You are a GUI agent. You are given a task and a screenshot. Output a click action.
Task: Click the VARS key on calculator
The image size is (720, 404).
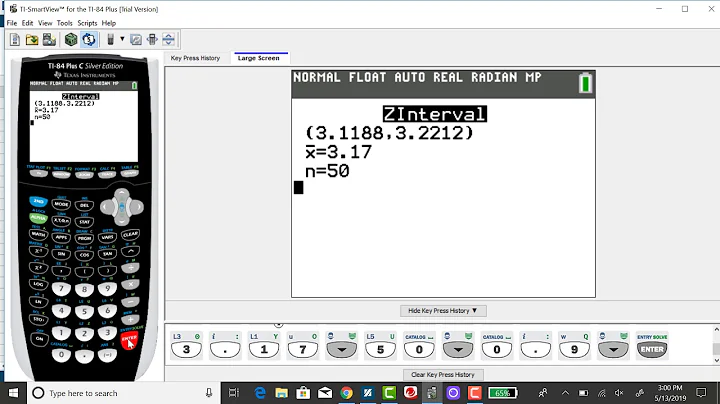coord(107,237)
